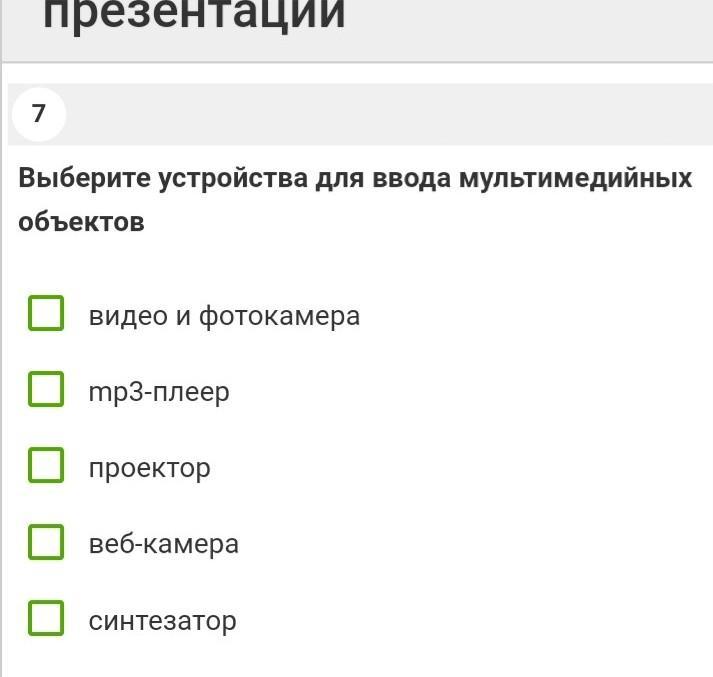Click the mp3-плеер answer text
This screenshot has width=713, height=677.
coord(159,392)
